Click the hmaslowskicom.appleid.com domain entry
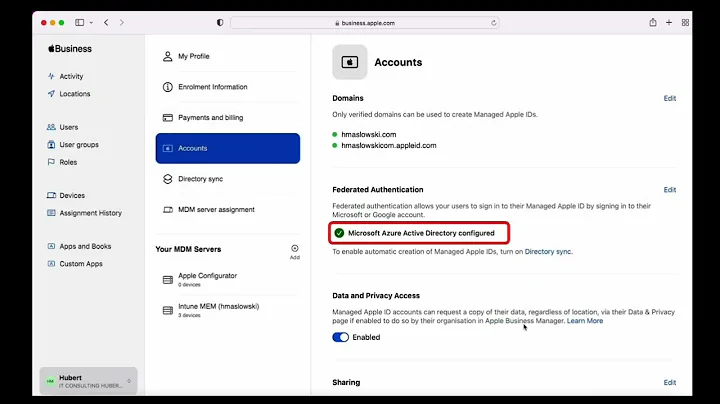720x404 pixels. pos(389,146)
